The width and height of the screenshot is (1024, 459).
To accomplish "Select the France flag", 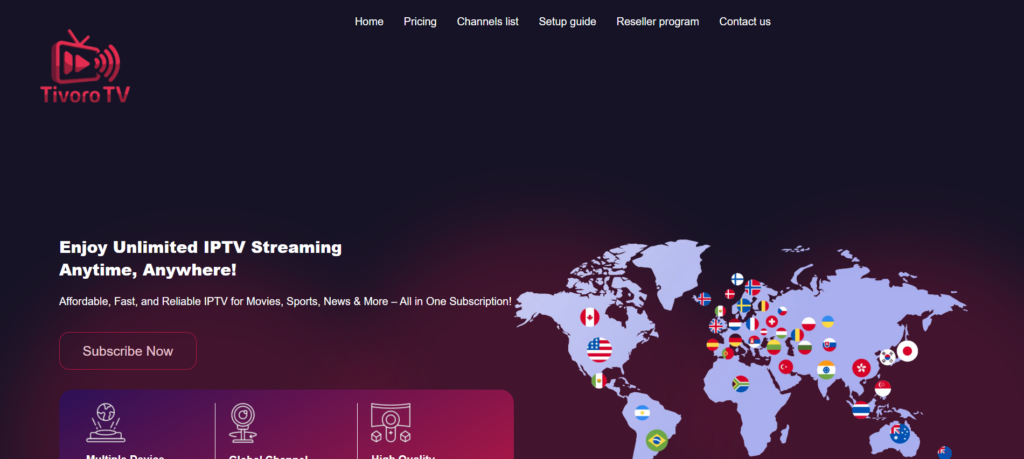I will pyautogui.click(x=752, y=324).
